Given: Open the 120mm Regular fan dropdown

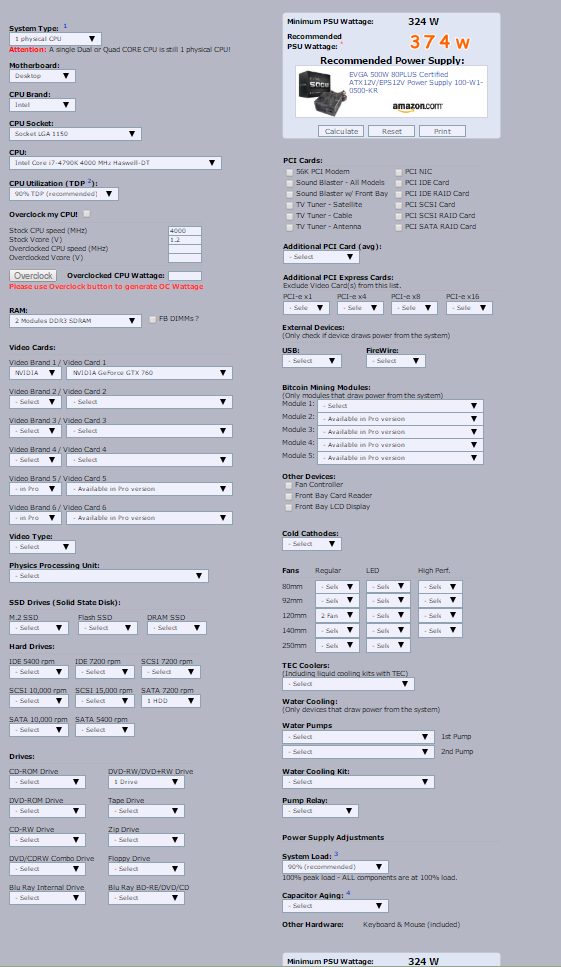Looking at the screenshot, I should click(337, 615).
